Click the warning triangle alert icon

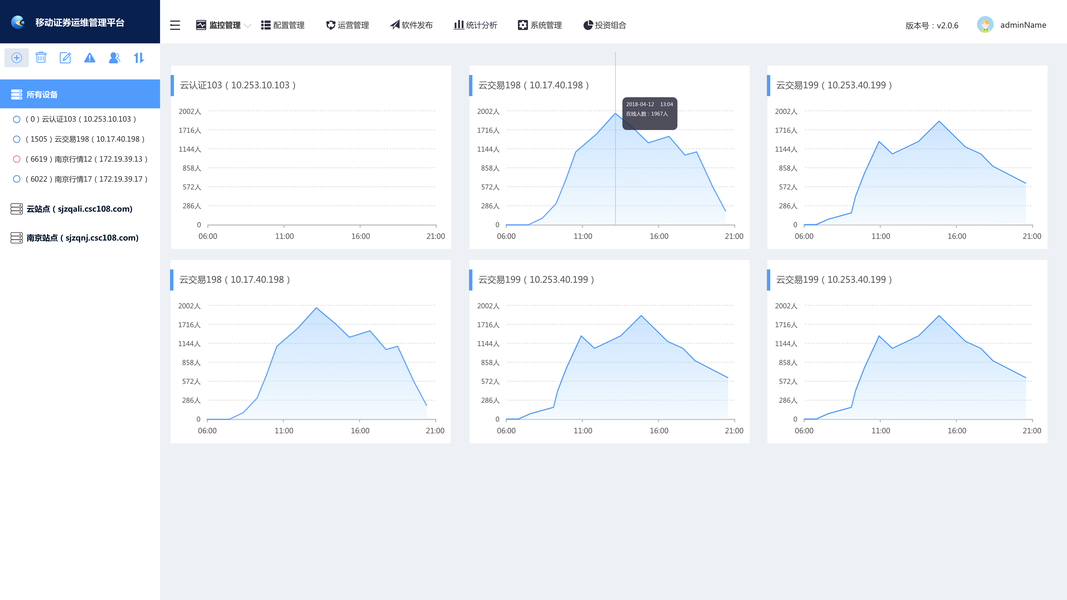pos(90,58)
